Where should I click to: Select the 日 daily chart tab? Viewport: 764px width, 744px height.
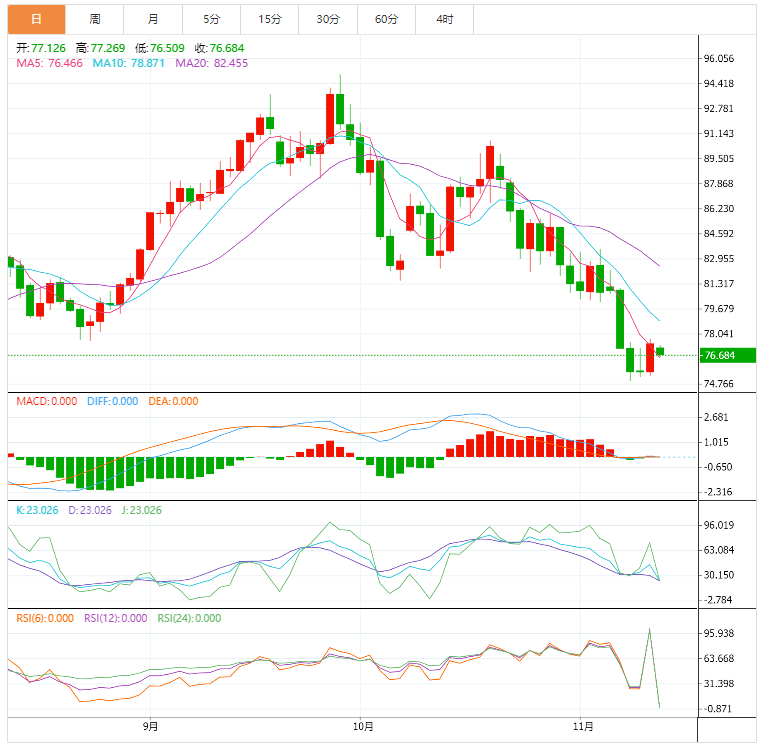point(37,19)
